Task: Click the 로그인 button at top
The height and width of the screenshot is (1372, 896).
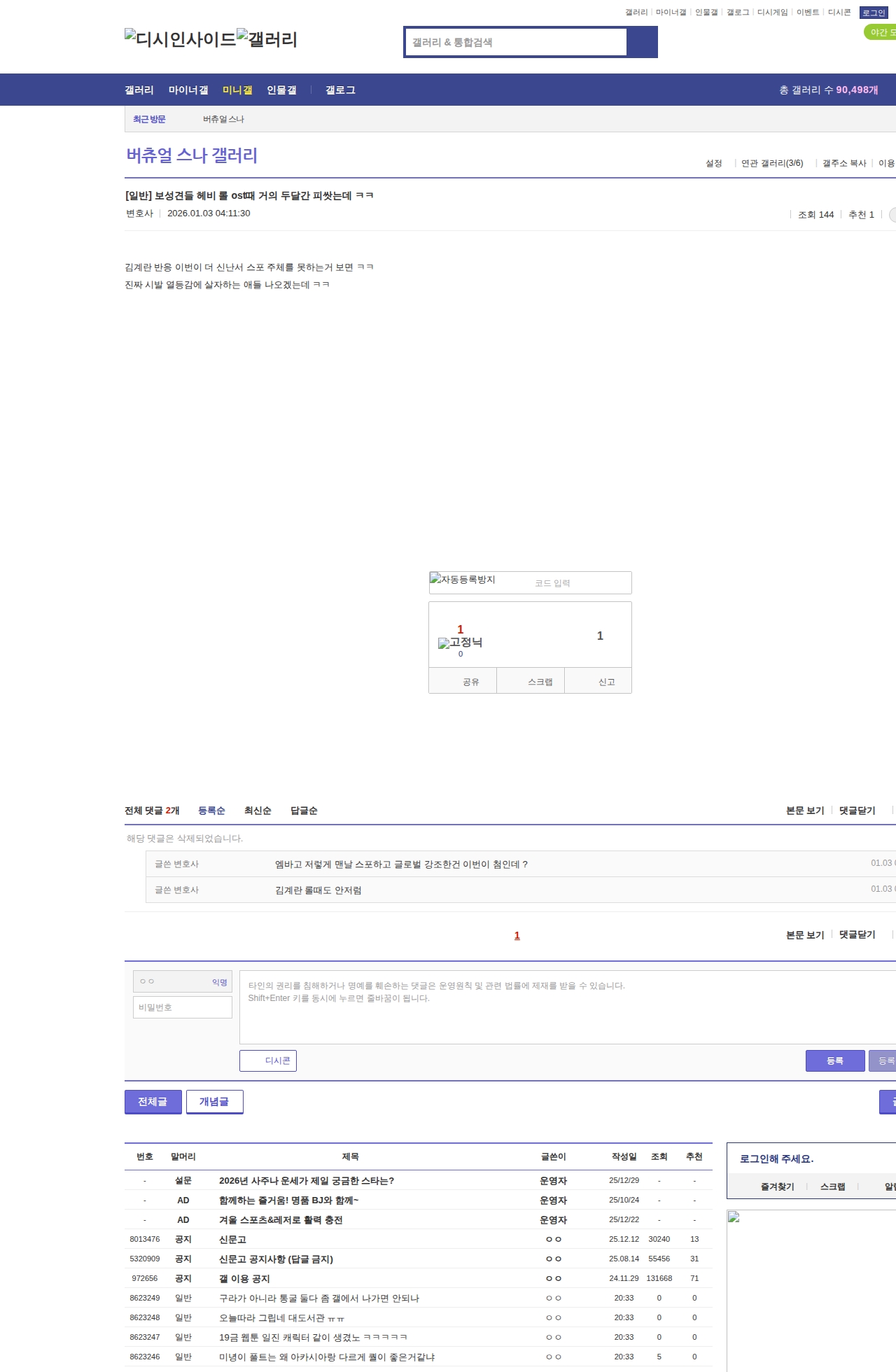Action: pos(874,13)
